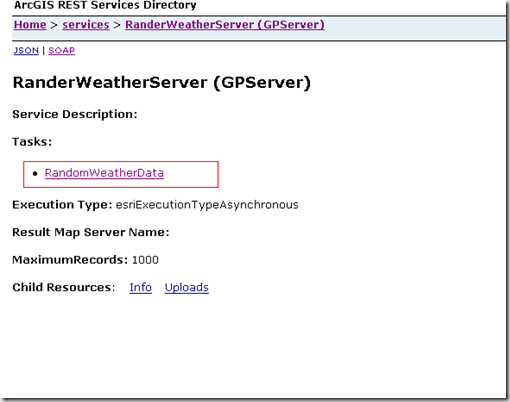Select the MaximumRecords value 1000

click(145, 260)
